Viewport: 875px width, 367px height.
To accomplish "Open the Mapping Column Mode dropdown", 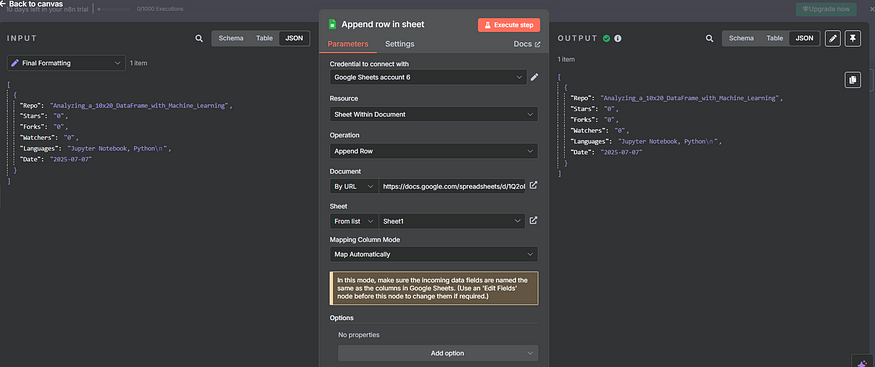I will click(x=434, y=254).
